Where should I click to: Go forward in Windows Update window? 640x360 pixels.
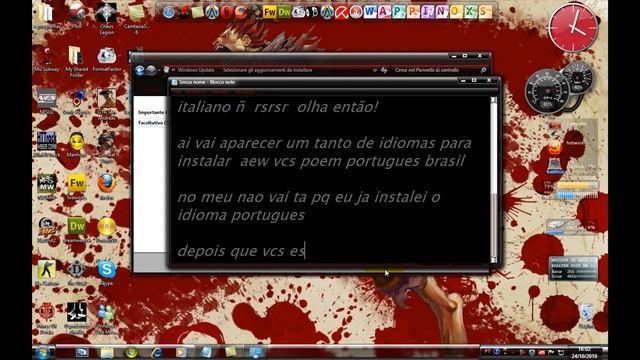(x=151, y=70)
